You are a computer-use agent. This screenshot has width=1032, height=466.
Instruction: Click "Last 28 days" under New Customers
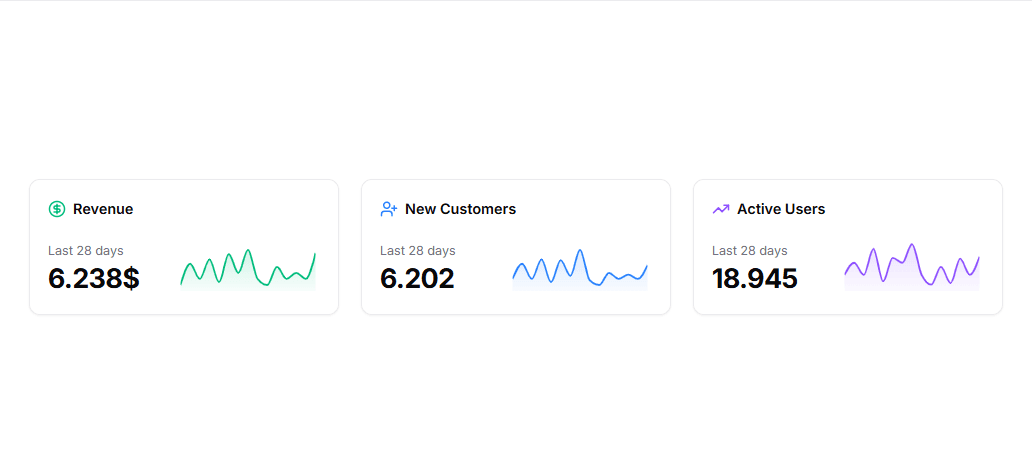pos(418,250)
